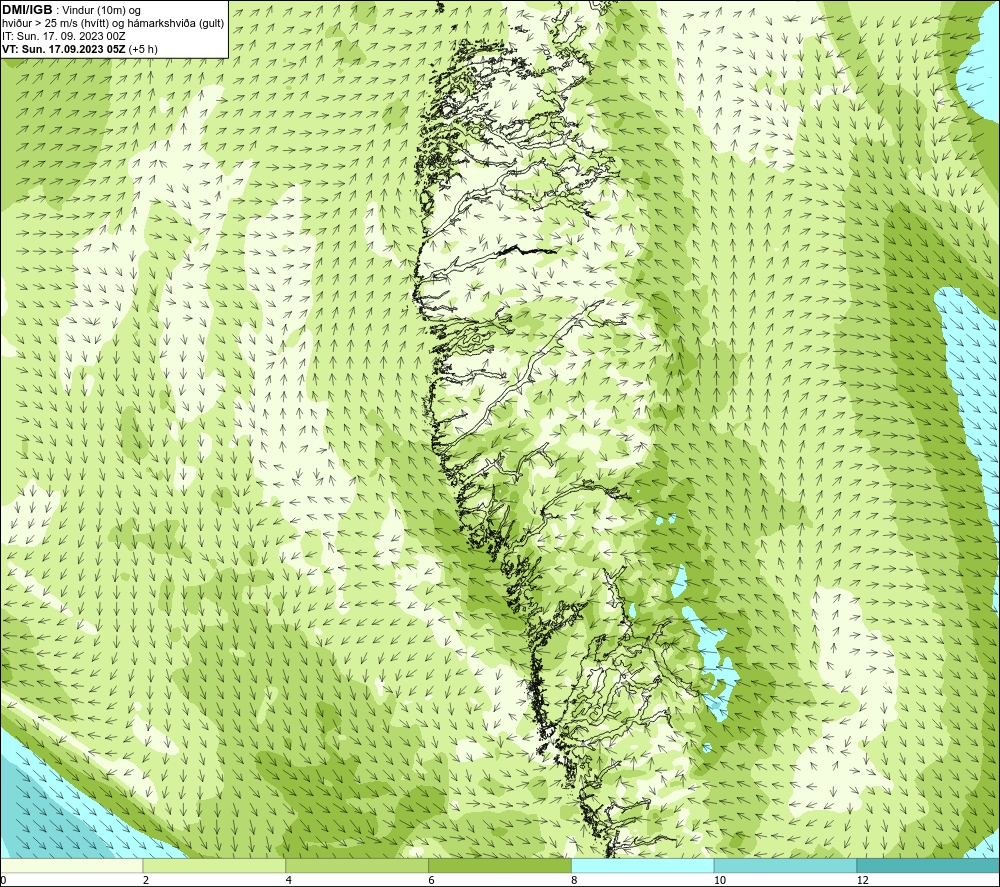Click the colorbar tick label 6
Screen dimensions: 1000x887
pos(432,880)
